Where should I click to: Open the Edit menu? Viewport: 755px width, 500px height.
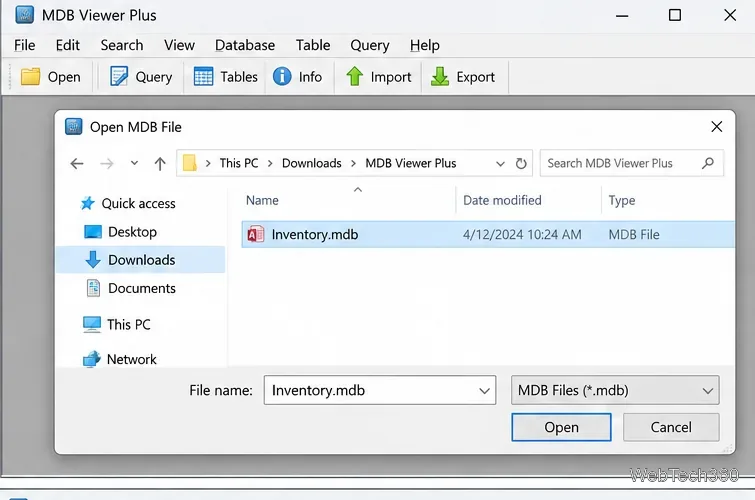click(x=67, y=45)
